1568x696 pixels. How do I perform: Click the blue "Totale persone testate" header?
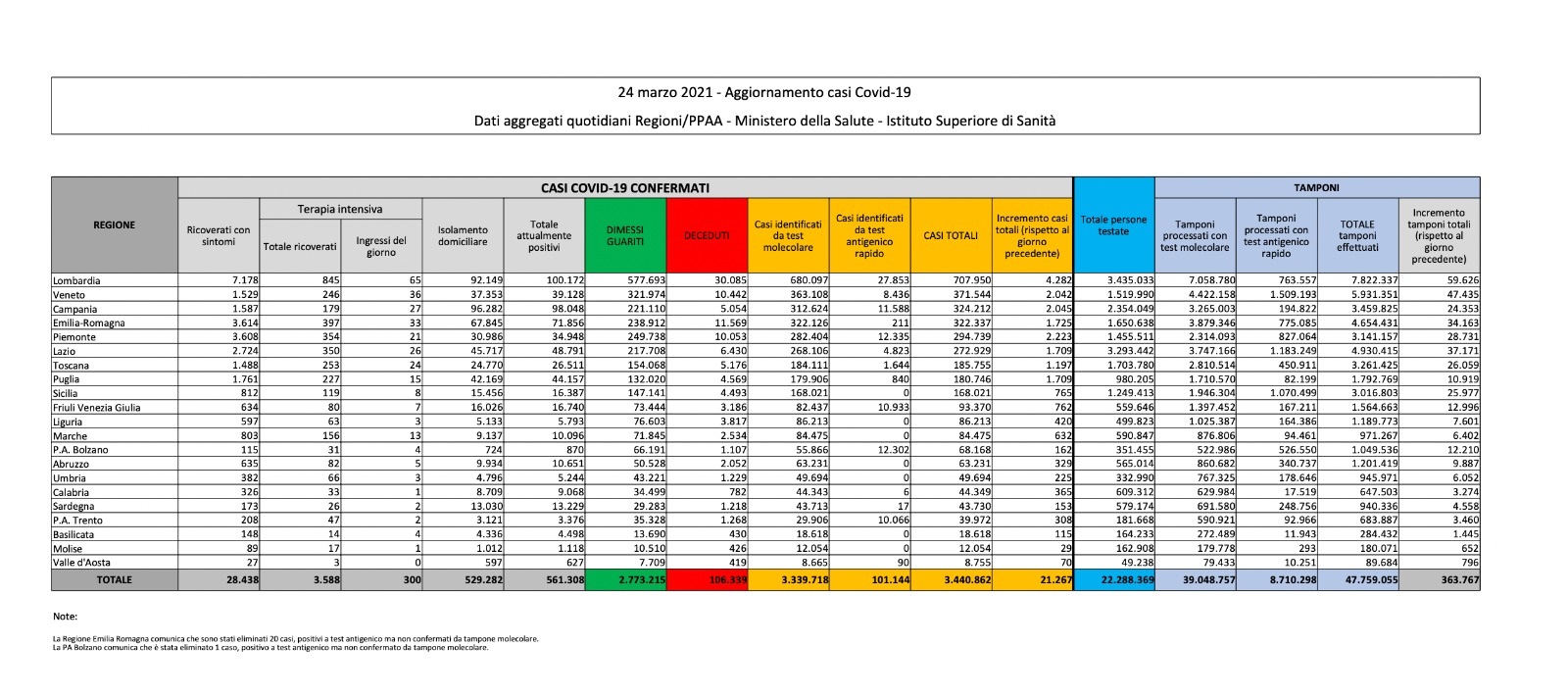click(1113, 225)
